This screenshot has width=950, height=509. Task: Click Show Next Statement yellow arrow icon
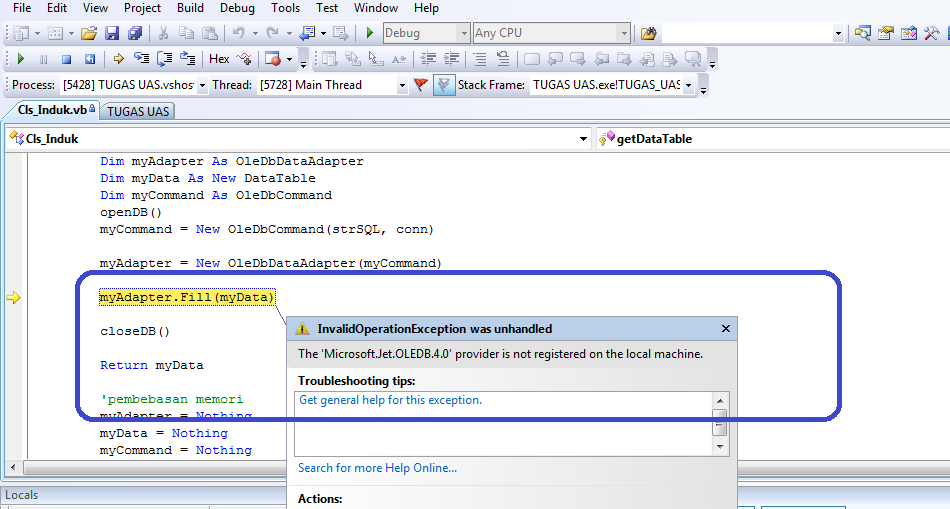click(119, 59)
